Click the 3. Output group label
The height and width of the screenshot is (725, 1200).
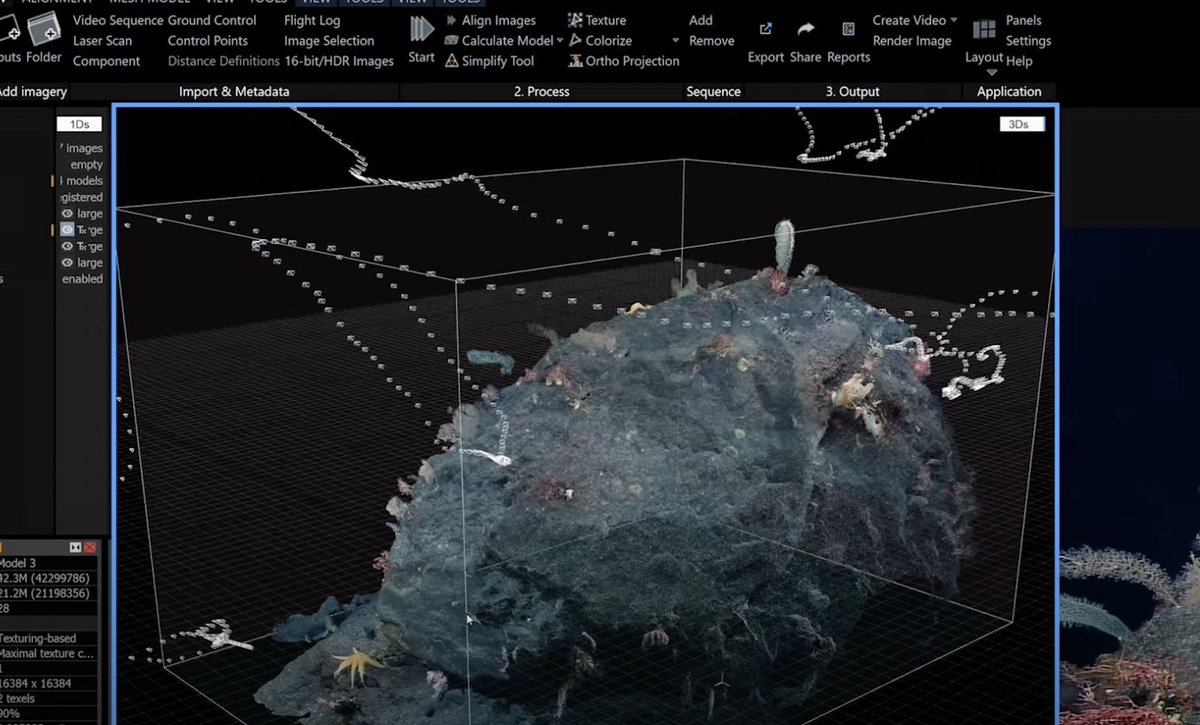coord(852,91)
